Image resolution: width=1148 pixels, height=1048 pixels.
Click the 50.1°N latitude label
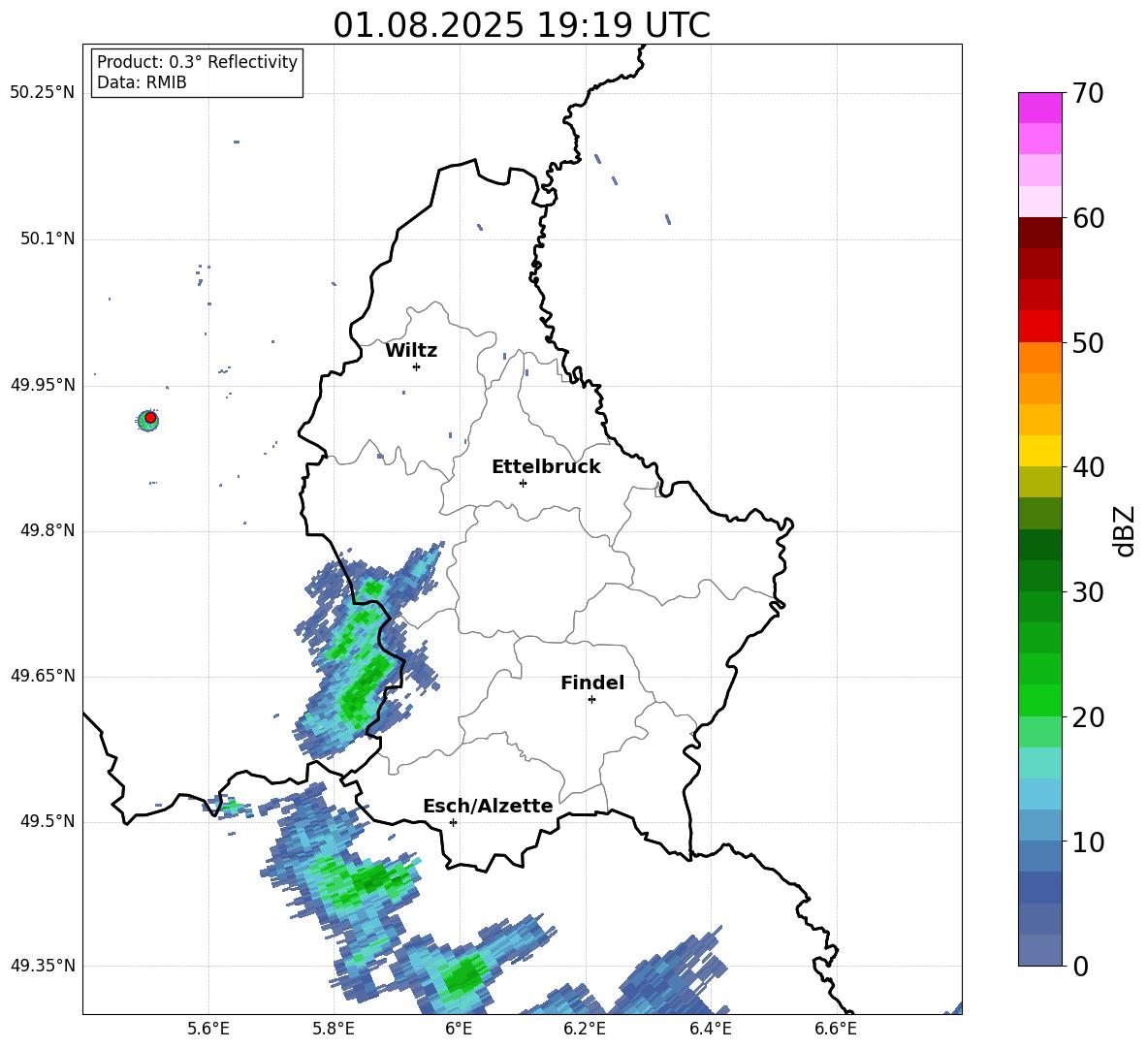[47, 239]
